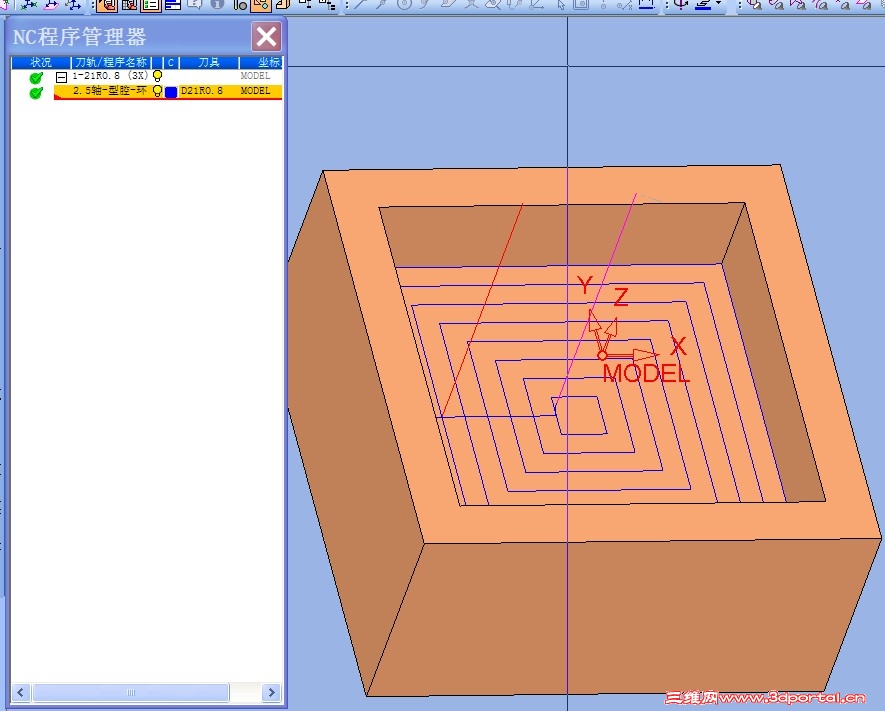This screenshot has width=885, height=711.
Task: Click the green check status of 1-21R0.8 (3X)
Action: coord(36,77)
